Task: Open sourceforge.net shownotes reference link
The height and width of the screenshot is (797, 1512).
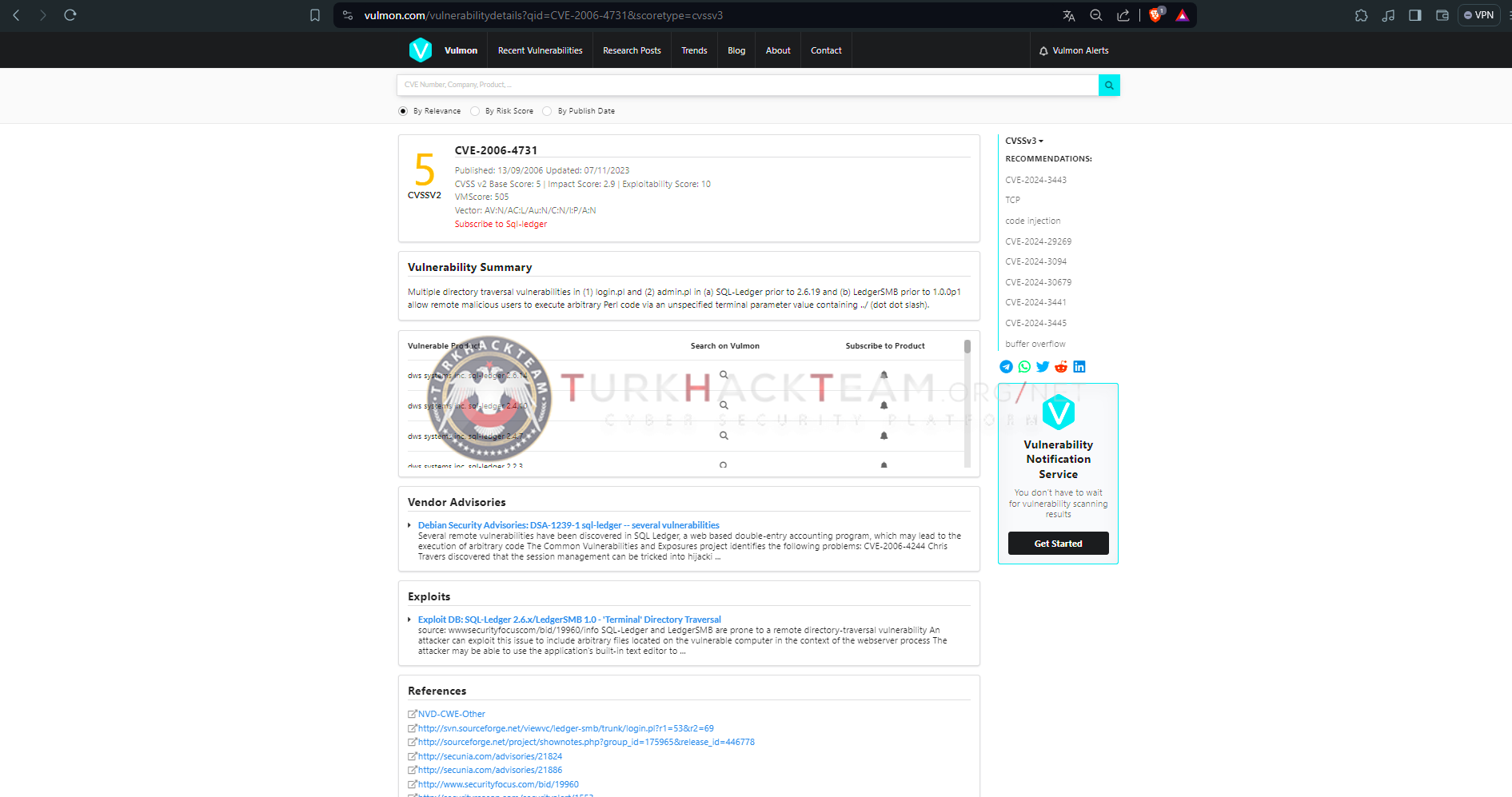Action: coord(586,742)
